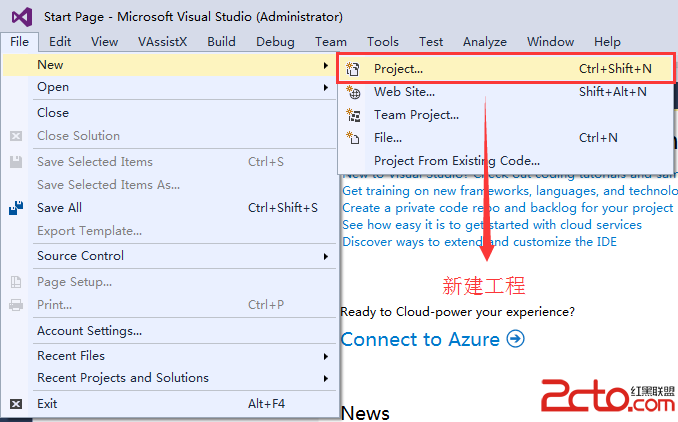Open the Build menu
Viewport: 678px width, 422px height.
click(x=221, y=42)
